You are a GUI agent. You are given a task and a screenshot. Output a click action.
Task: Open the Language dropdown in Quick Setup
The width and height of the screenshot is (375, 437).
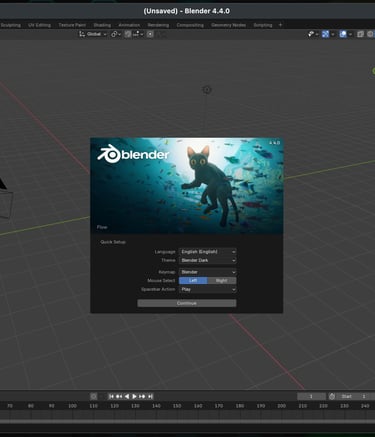coord(208,252)
